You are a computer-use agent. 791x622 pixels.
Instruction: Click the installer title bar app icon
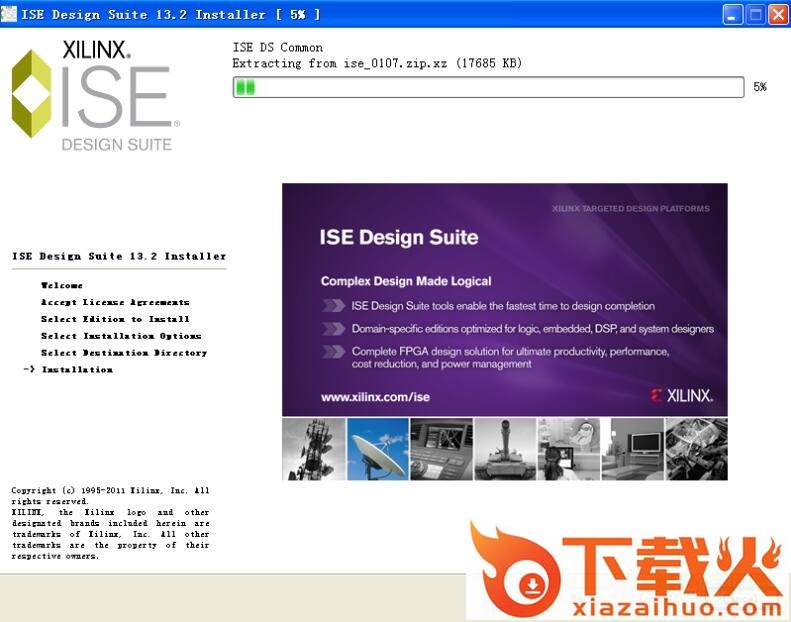[10, 14]
